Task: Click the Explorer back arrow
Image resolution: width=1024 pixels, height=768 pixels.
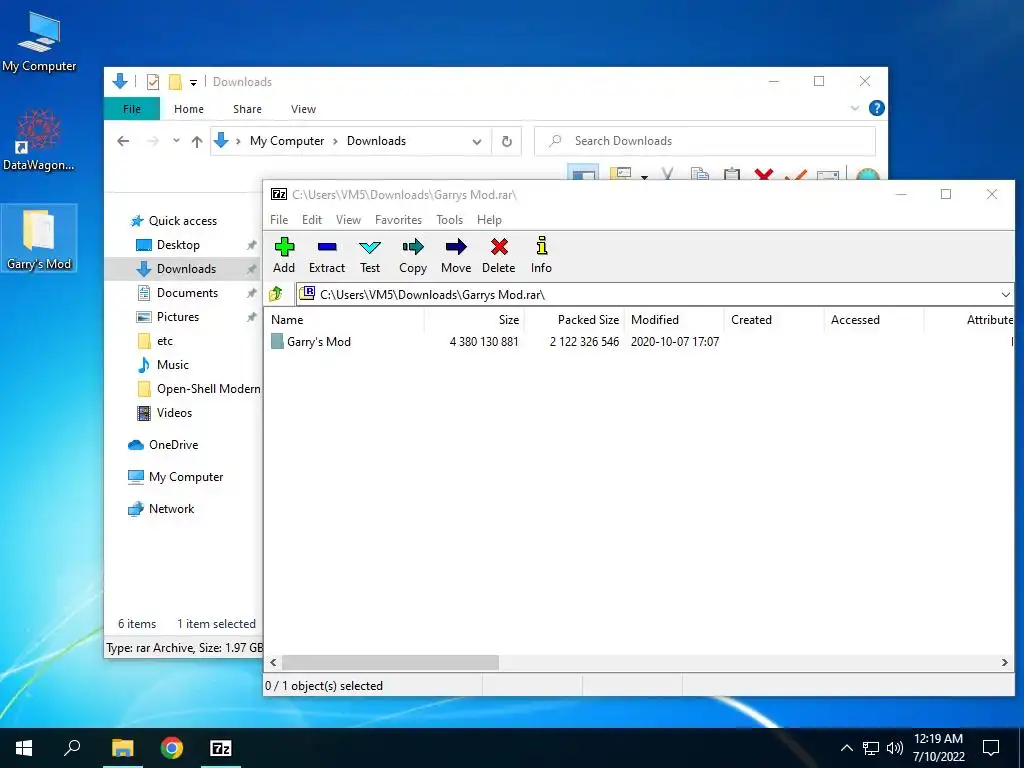Action: pos(123,141)
